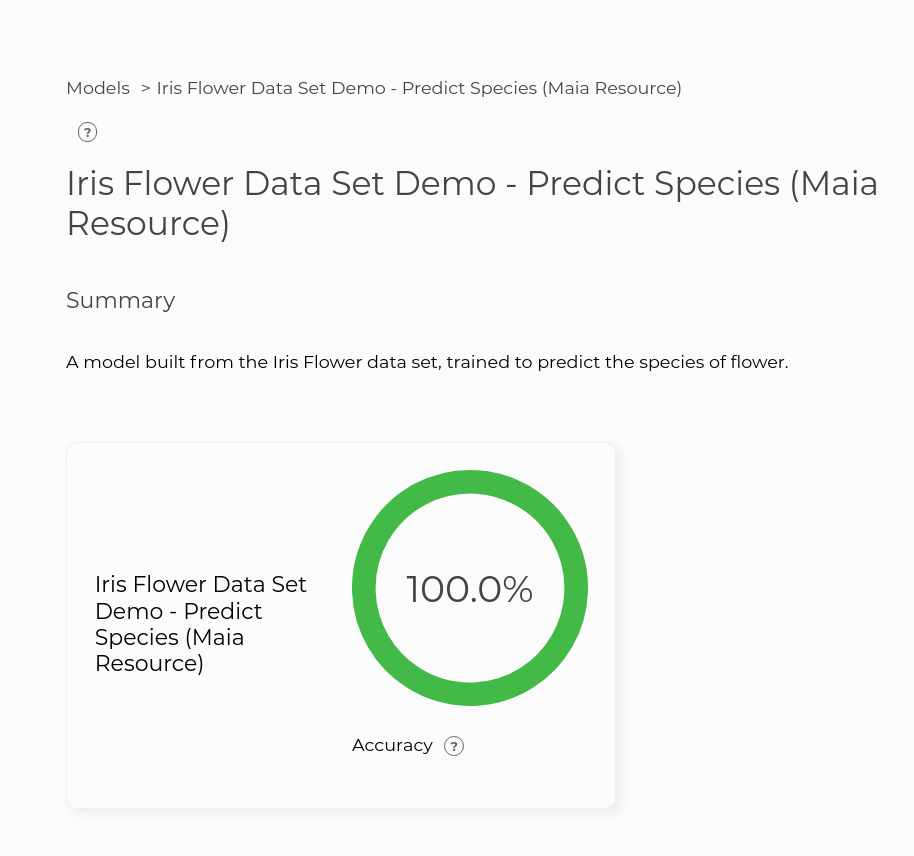Click the Summary section heading
Viewport: 914px width, 856px height.
pyautogui.click(x=120, y=300)
